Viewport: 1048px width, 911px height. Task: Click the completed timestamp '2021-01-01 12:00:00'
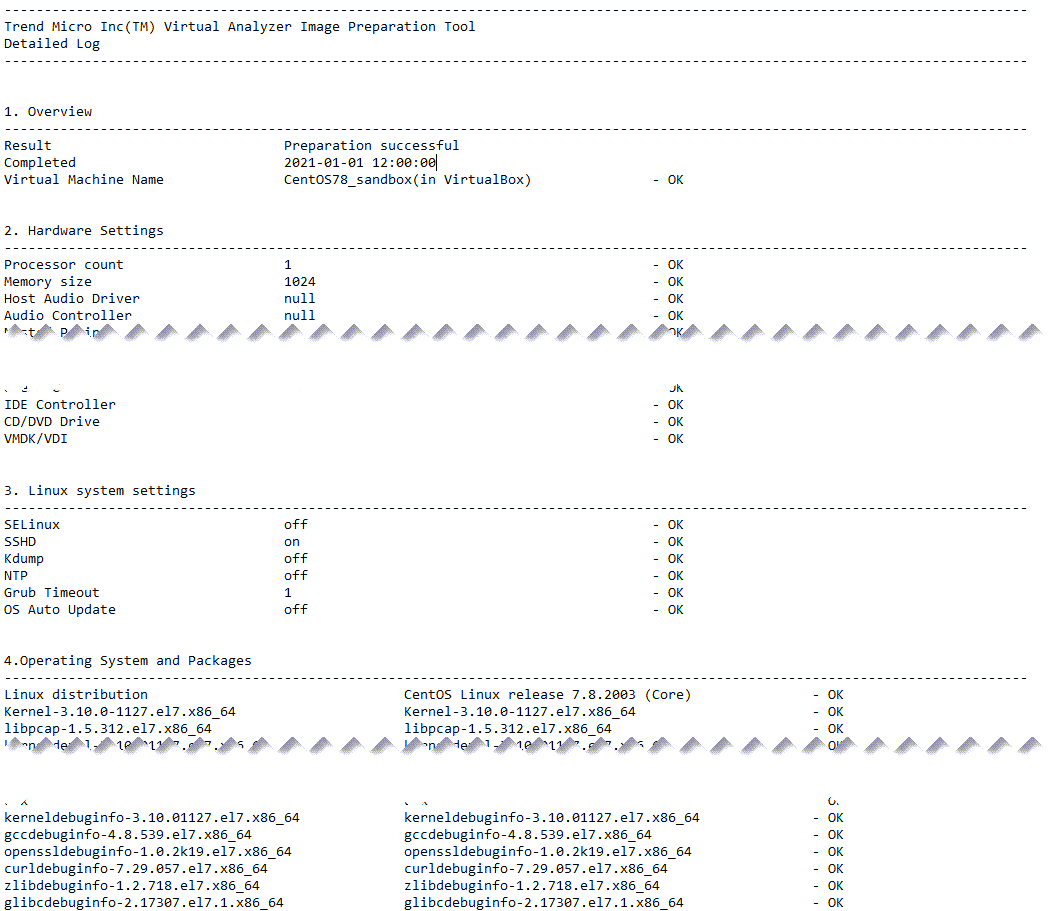point(360,162)
